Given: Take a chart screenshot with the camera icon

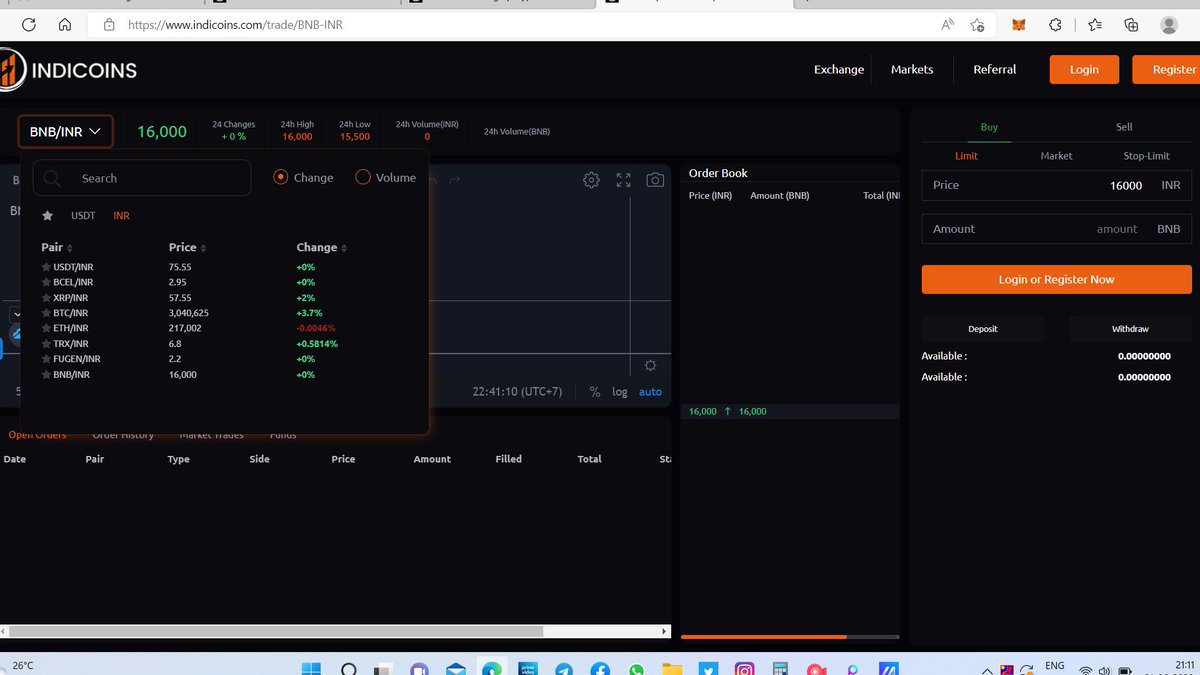Looking at the screenshot, I should click(655, 180).
